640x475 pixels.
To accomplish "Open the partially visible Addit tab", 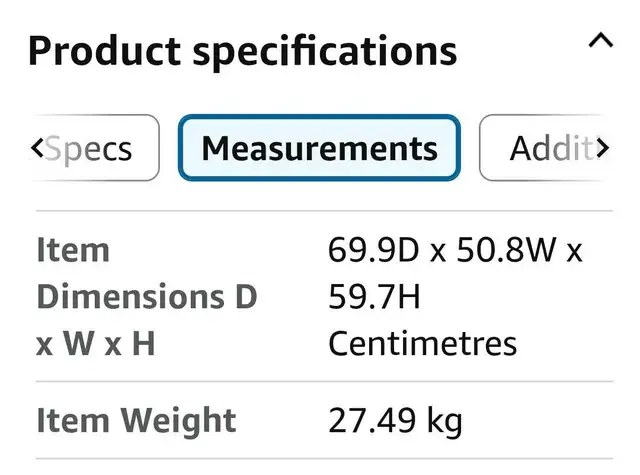I will [x=543, y=148].
